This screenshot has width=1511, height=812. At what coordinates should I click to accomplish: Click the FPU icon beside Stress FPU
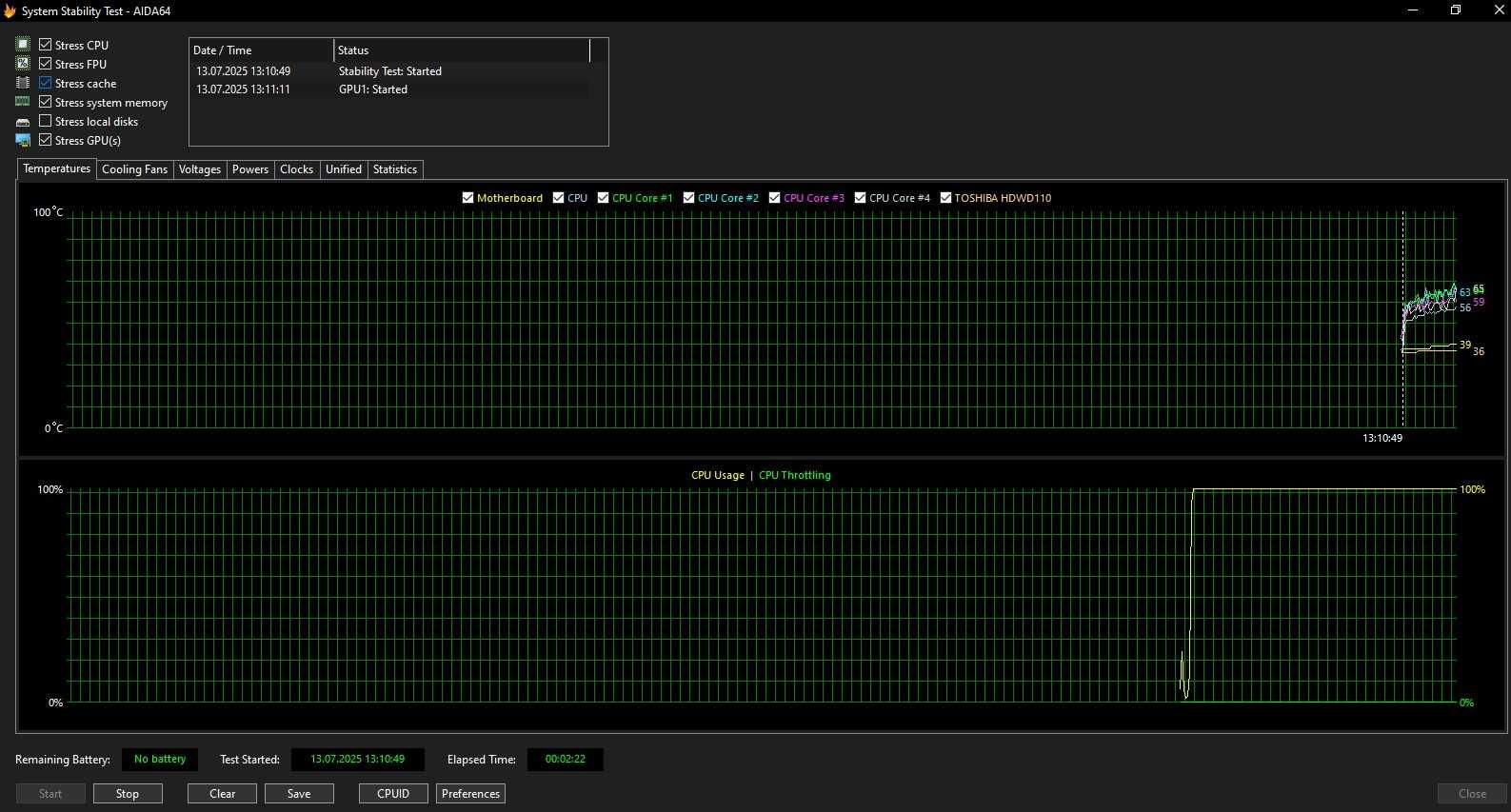pos(23,64)
